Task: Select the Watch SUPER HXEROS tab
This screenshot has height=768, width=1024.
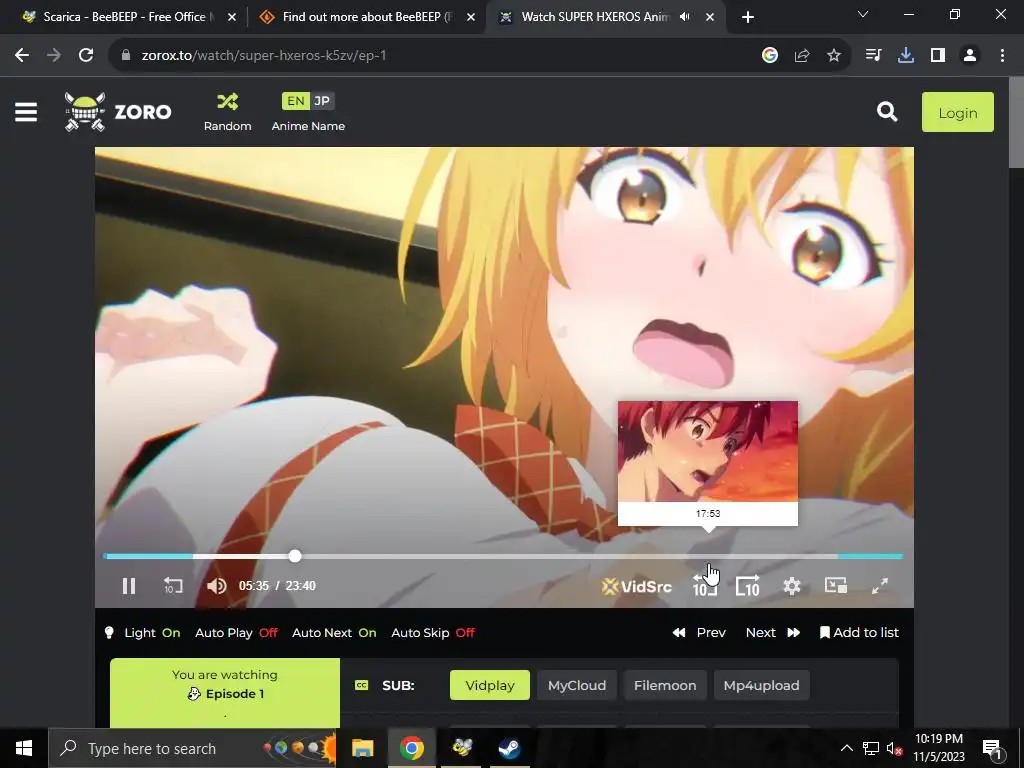Action: [x=594, y=17]
